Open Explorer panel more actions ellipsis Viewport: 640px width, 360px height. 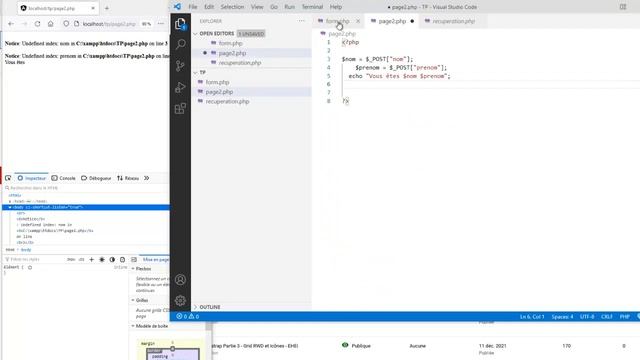click(301, 21)
